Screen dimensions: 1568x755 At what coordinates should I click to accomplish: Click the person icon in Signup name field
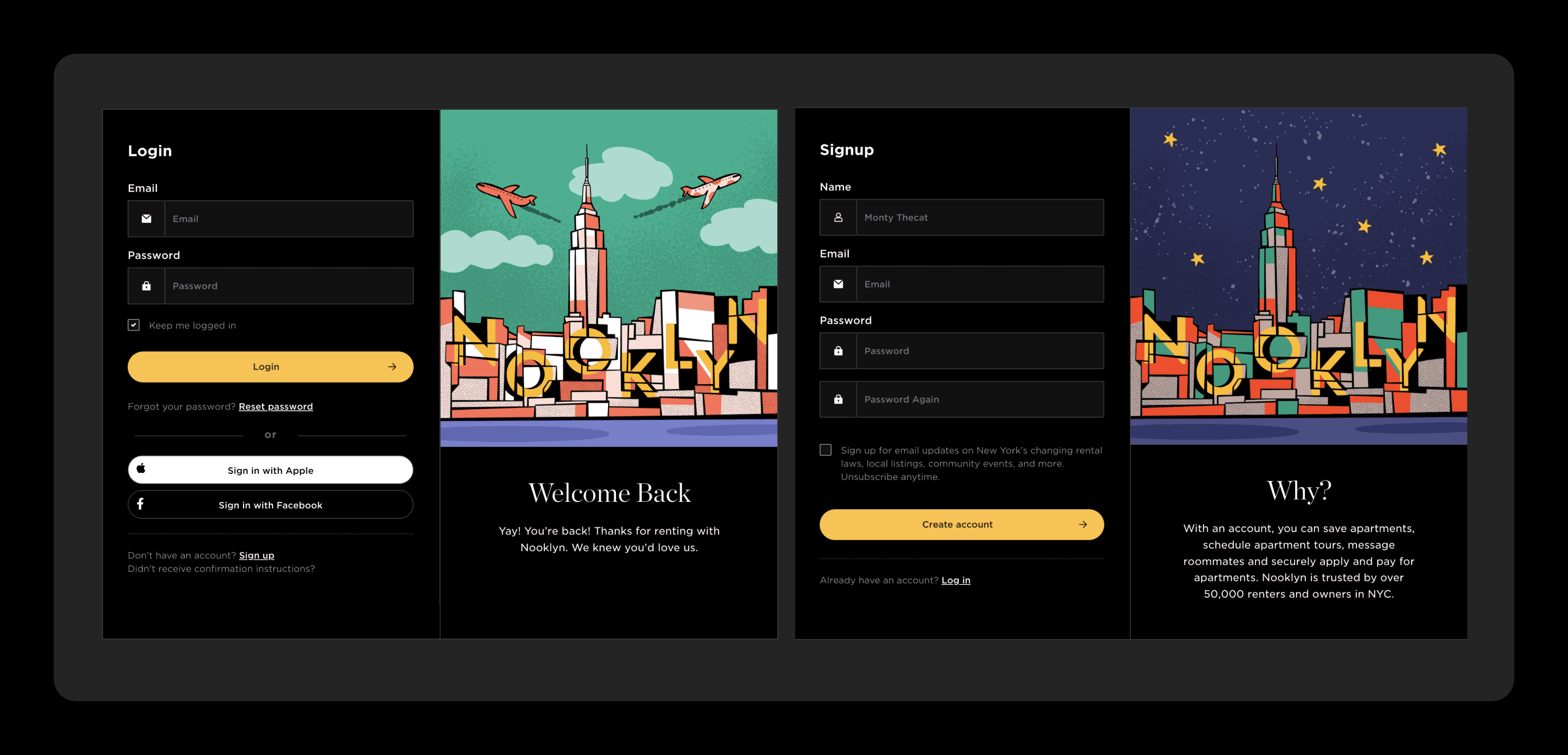click(838, 217)
